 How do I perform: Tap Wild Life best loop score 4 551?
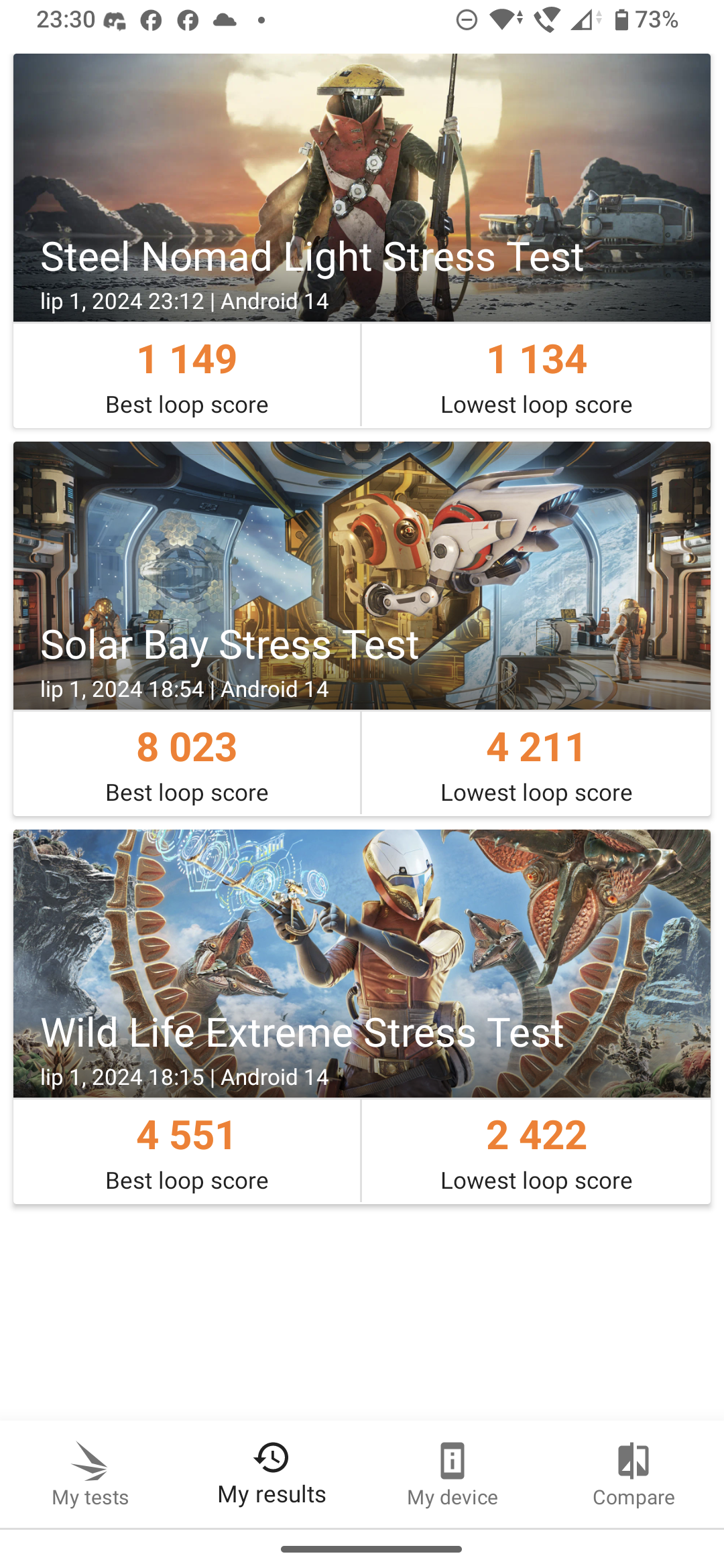click(x=187, y=1136)
